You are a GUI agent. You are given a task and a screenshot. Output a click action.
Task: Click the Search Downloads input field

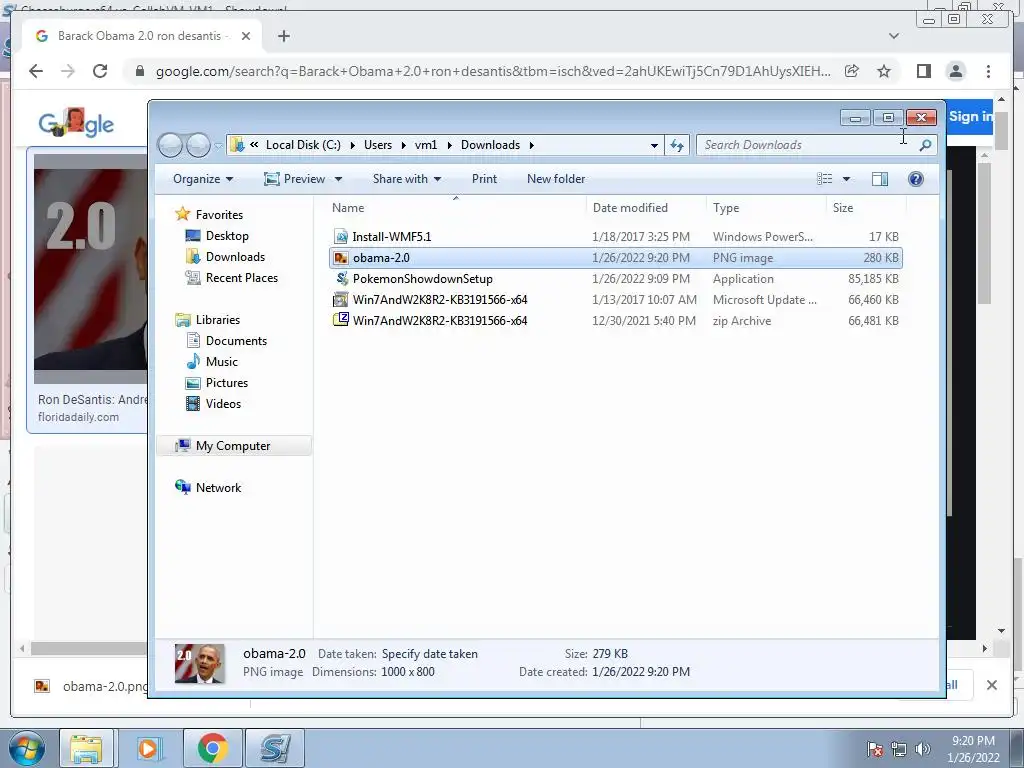pyautogui.click(x=807, y=145)
